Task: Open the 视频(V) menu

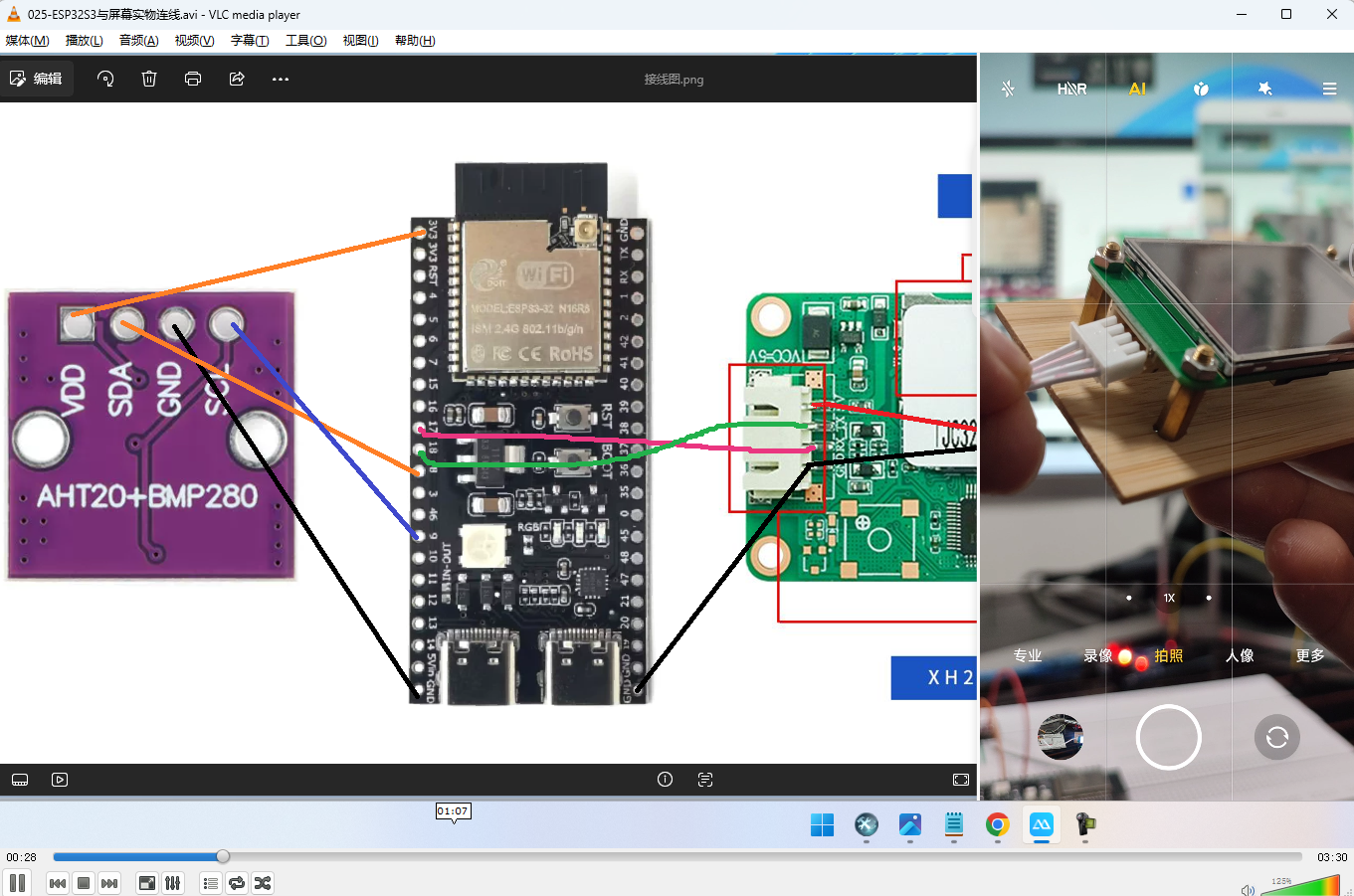Action: tap(194, 41)
